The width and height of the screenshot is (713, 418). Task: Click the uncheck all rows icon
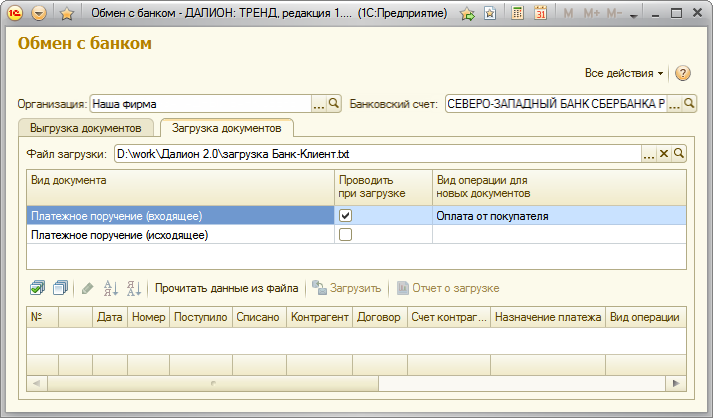(x=60, y=288)
